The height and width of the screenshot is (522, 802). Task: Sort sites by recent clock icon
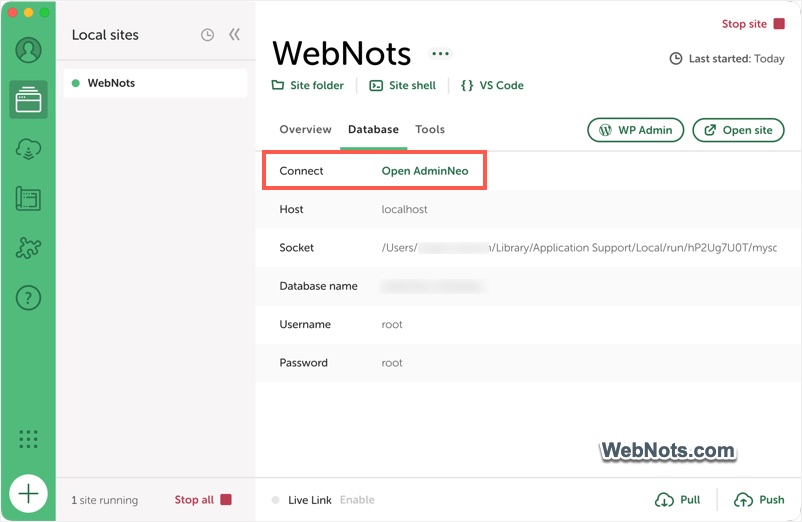[x=207, y=35]
